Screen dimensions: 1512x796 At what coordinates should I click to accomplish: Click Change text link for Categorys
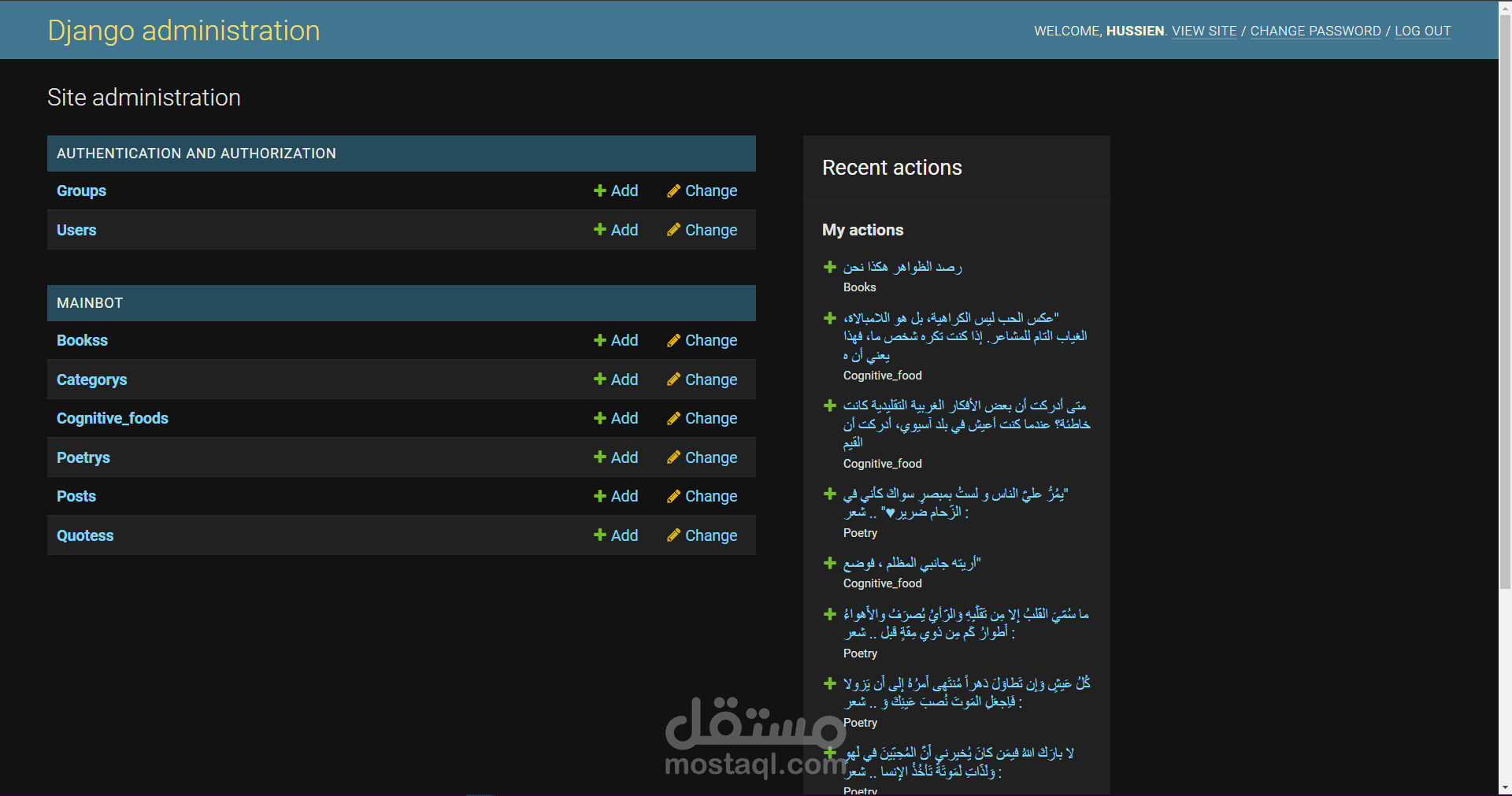point(711,379)
